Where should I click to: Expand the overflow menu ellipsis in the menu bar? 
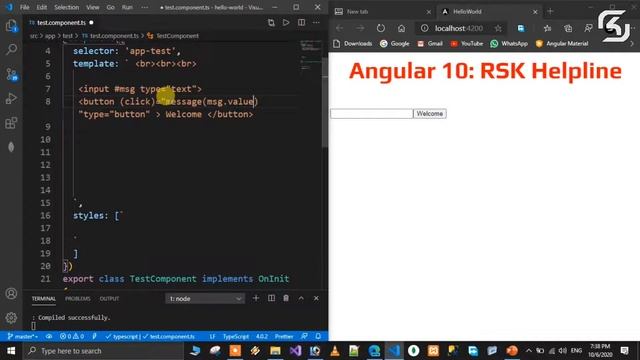click(x=144, y=7)
